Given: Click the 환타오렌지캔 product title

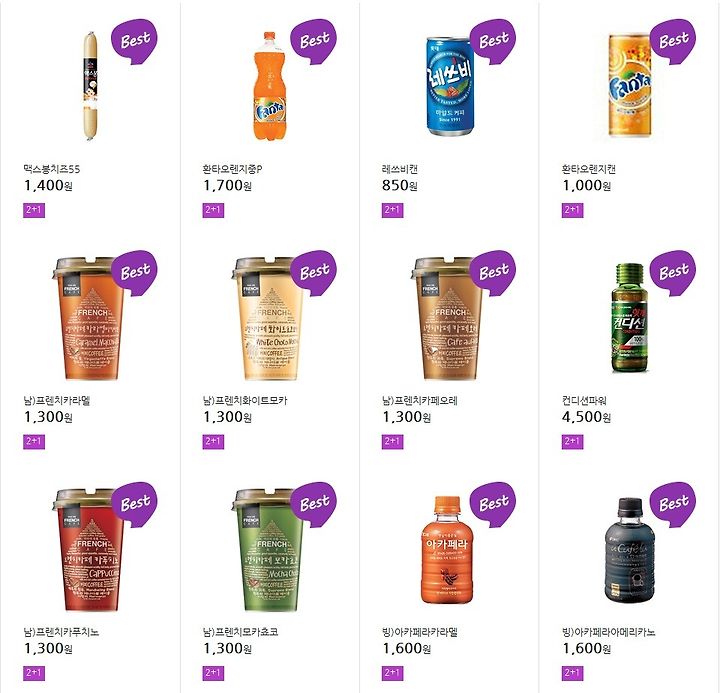Looking at the screenshot, I should click(x=589, y=169).
